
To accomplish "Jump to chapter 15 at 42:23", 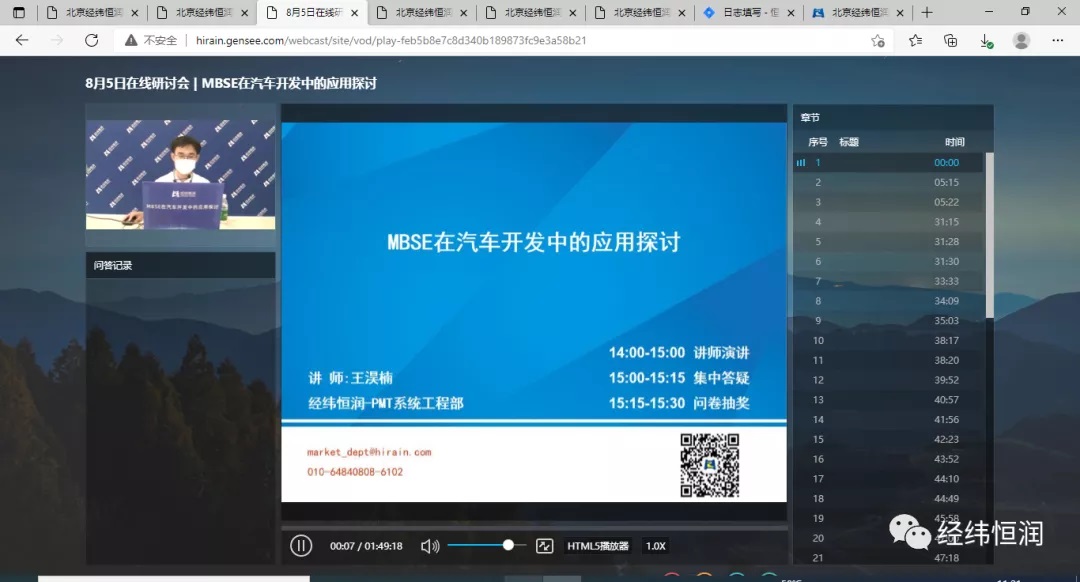I will (x=889, y=439).
